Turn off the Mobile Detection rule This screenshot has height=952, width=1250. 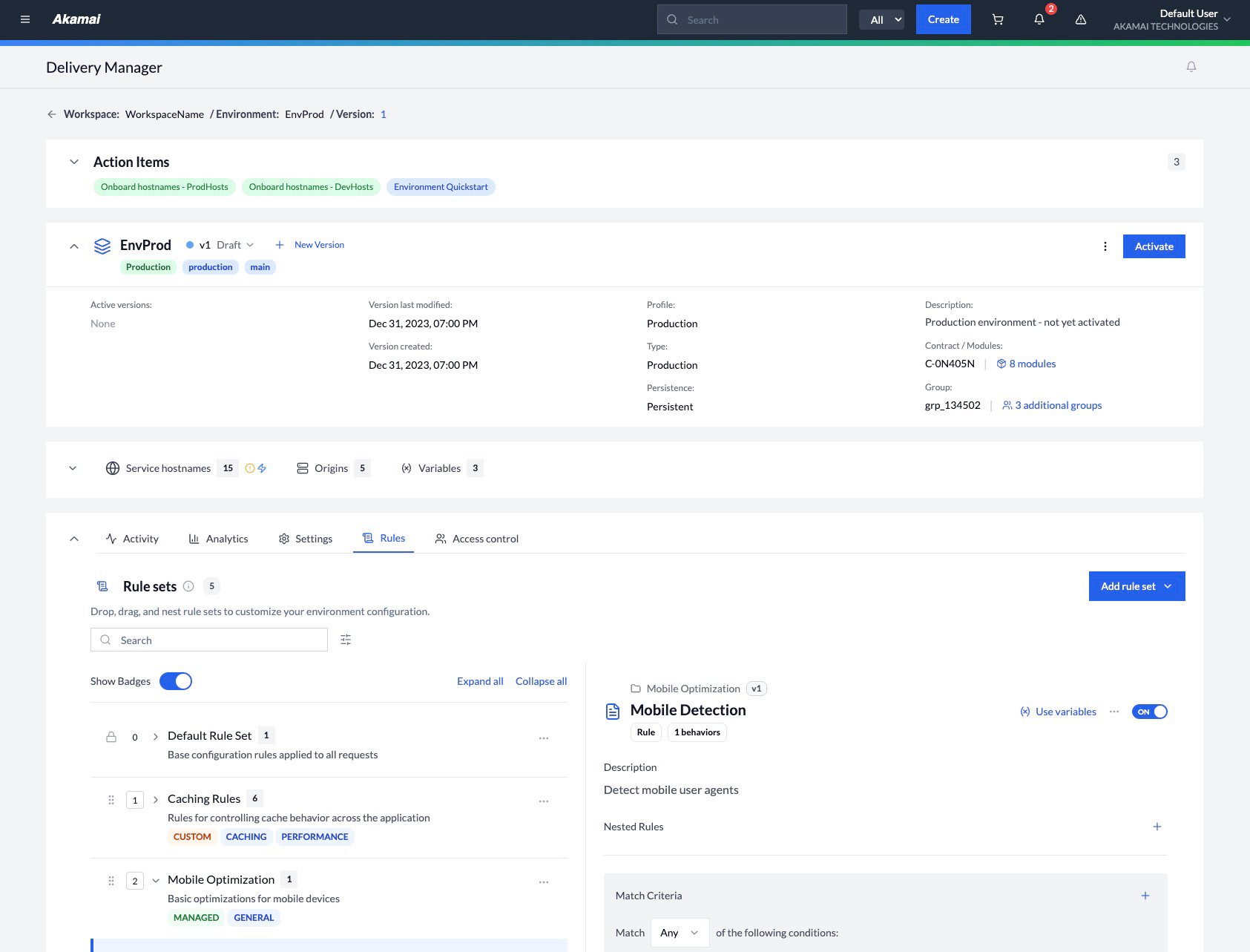pos(1149,711)
